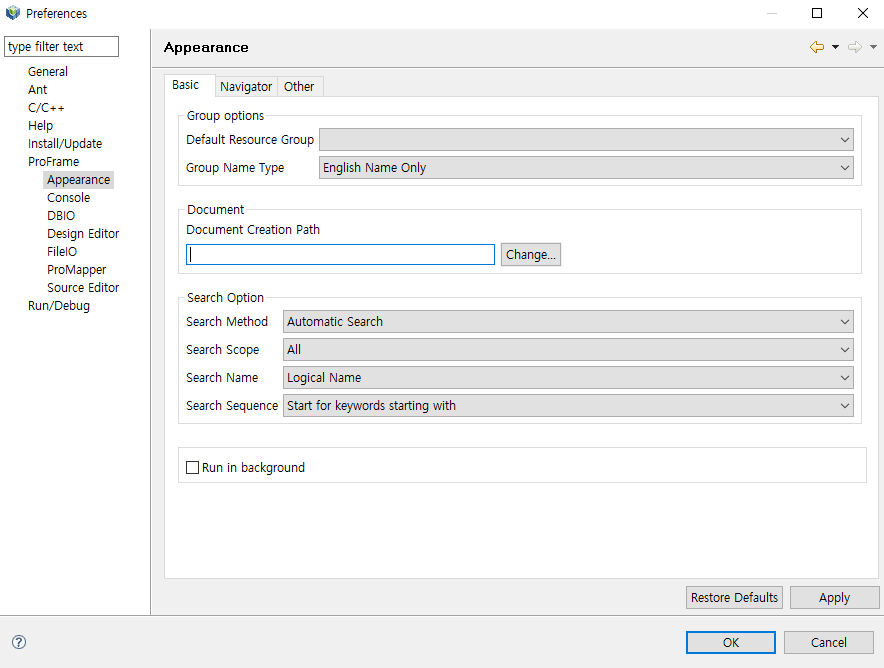Click the help question mark icon
The height and width of the screenshot is (668, 884).
point(18,642)
